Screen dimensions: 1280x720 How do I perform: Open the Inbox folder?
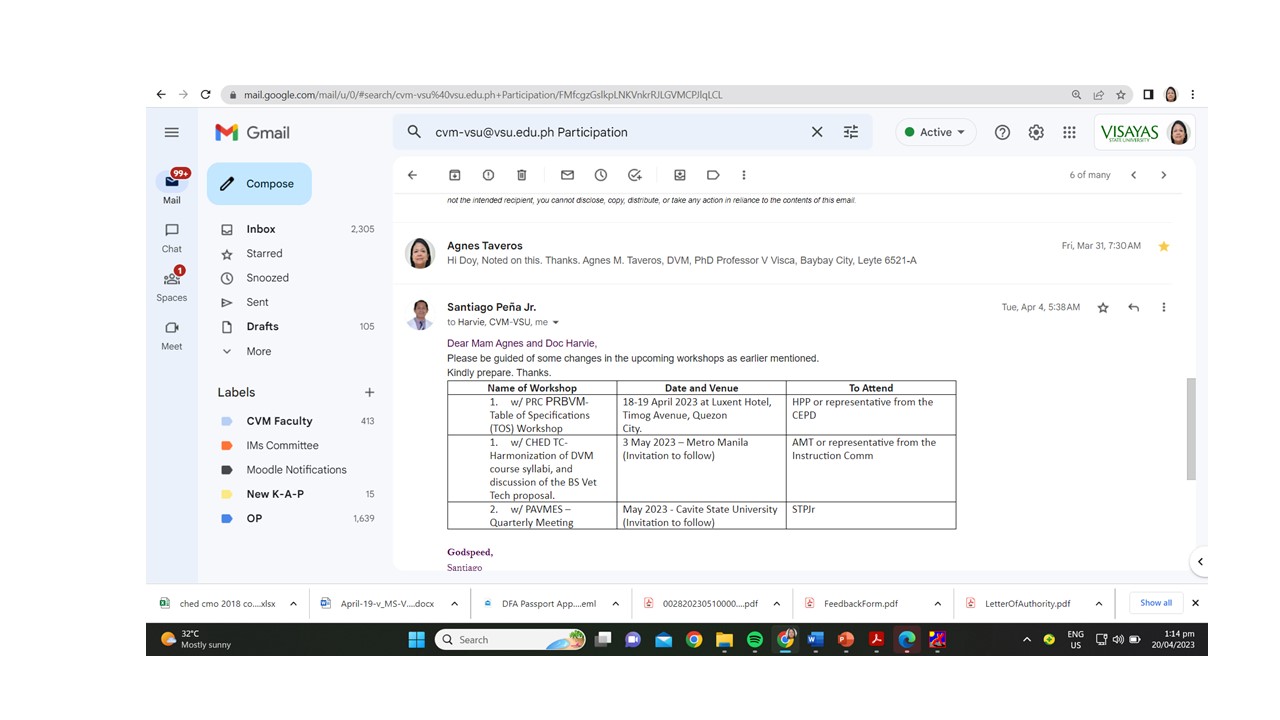pyautogui.click(x=261, y=229)
